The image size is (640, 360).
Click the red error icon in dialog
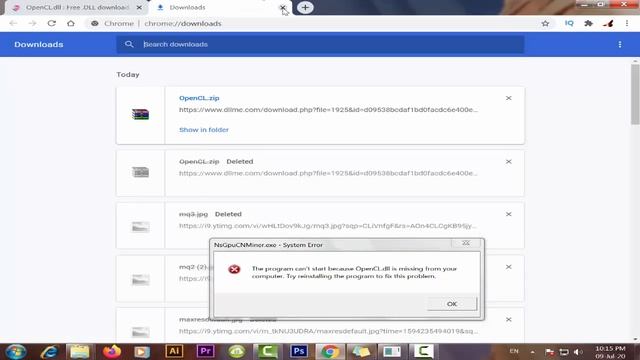pos(234,269)
